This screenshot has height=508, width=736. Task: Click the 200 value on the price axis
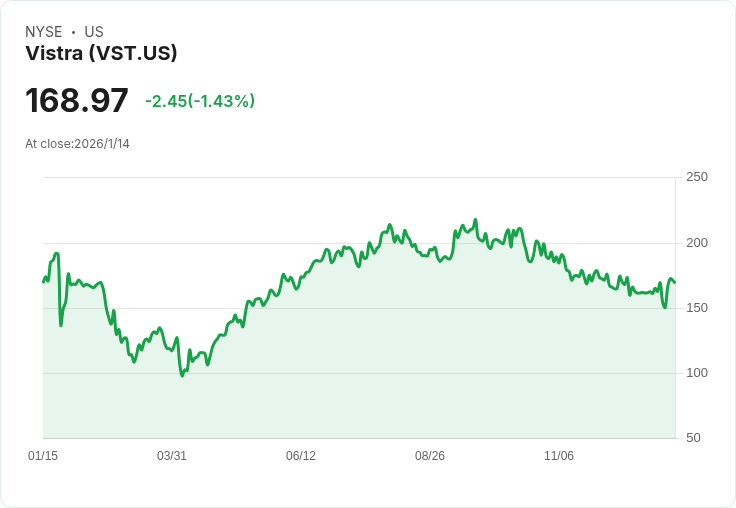coord(697,243)
